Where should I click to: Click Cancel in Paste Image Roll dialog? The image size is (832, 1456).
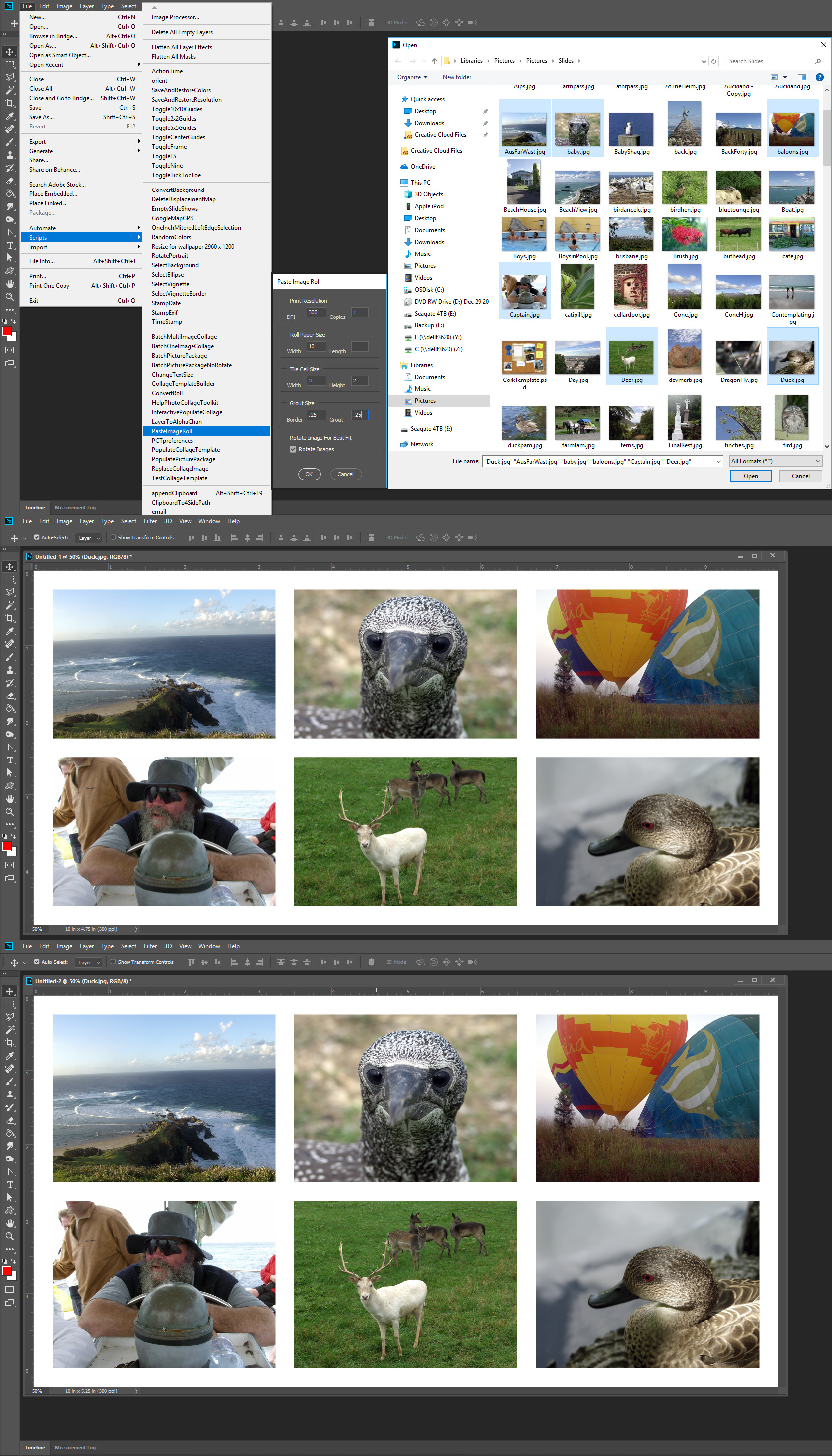pyautogui.click(x=346, y=474)
